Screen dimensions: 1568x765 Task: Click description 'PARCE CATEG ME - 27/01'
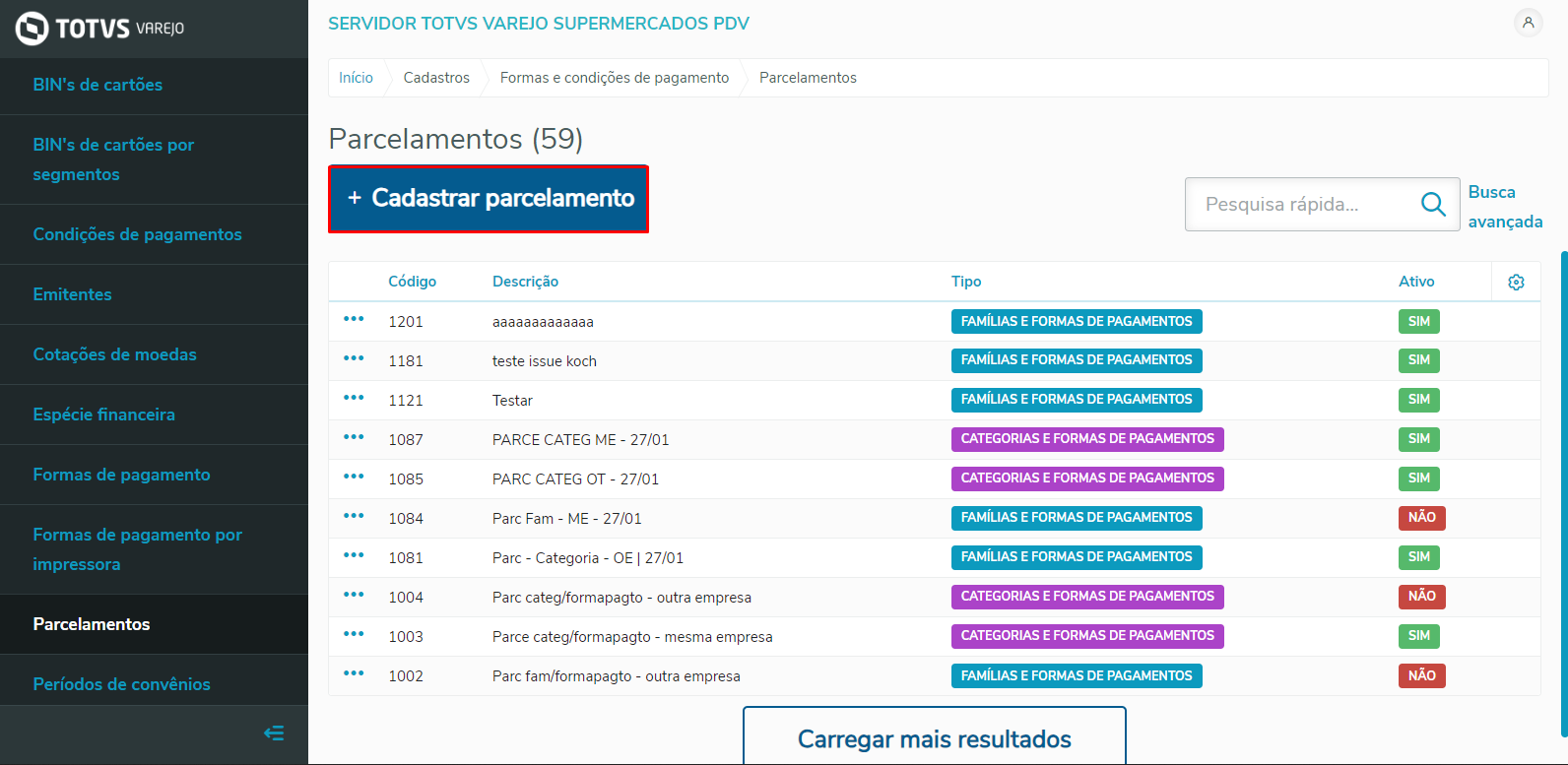pos(580,440)
